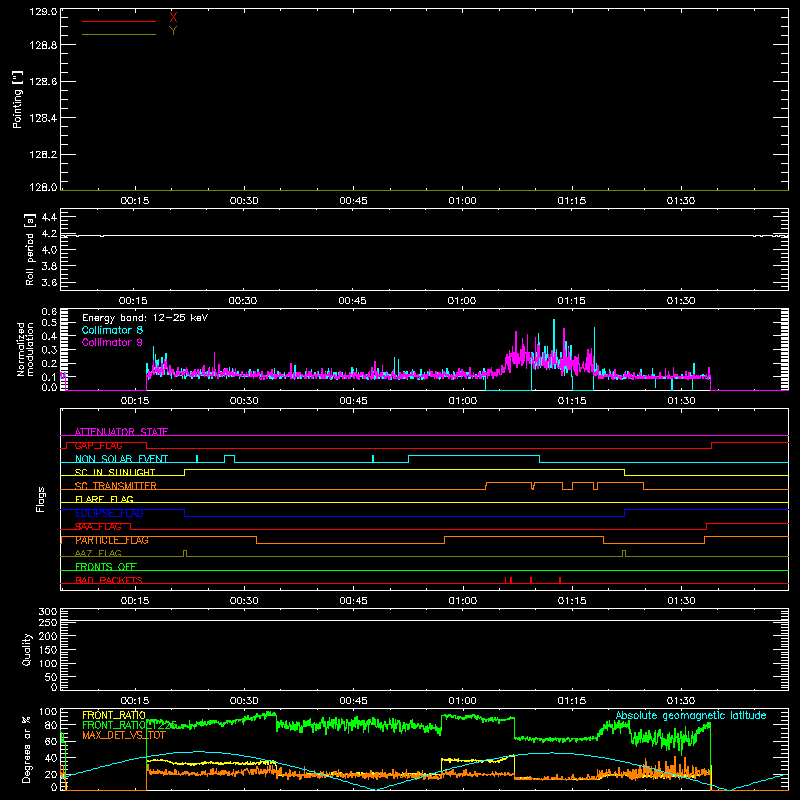Click the FLARE_FLAG label
The height and width of the screenshot is (800, 800).
coord(104,499)
